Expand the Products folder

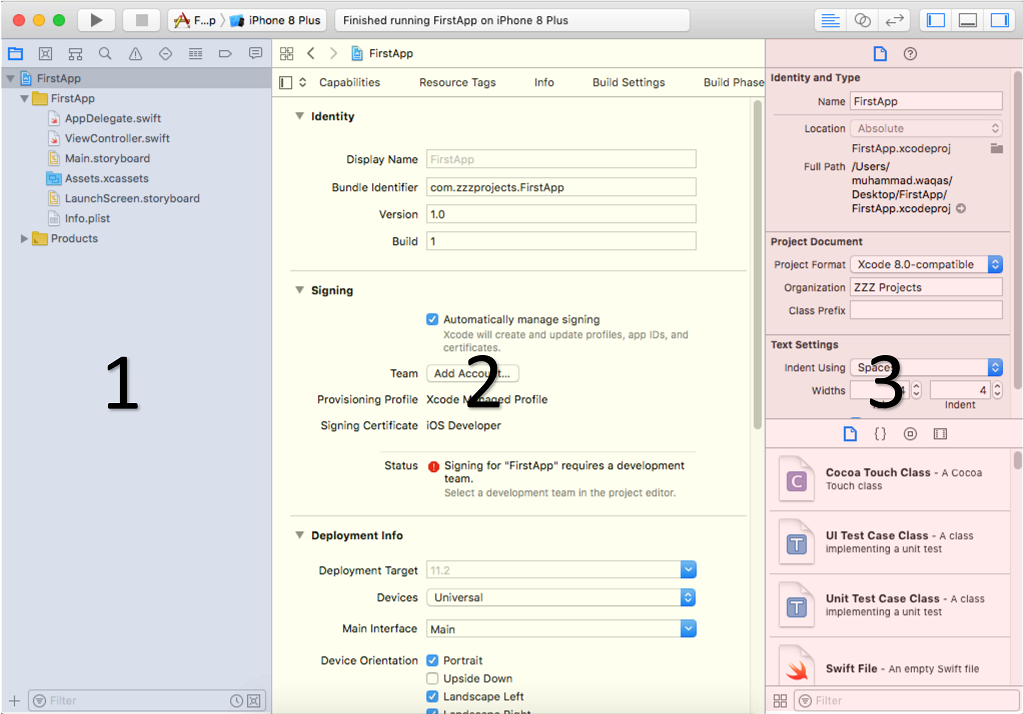tap(24, 239)
